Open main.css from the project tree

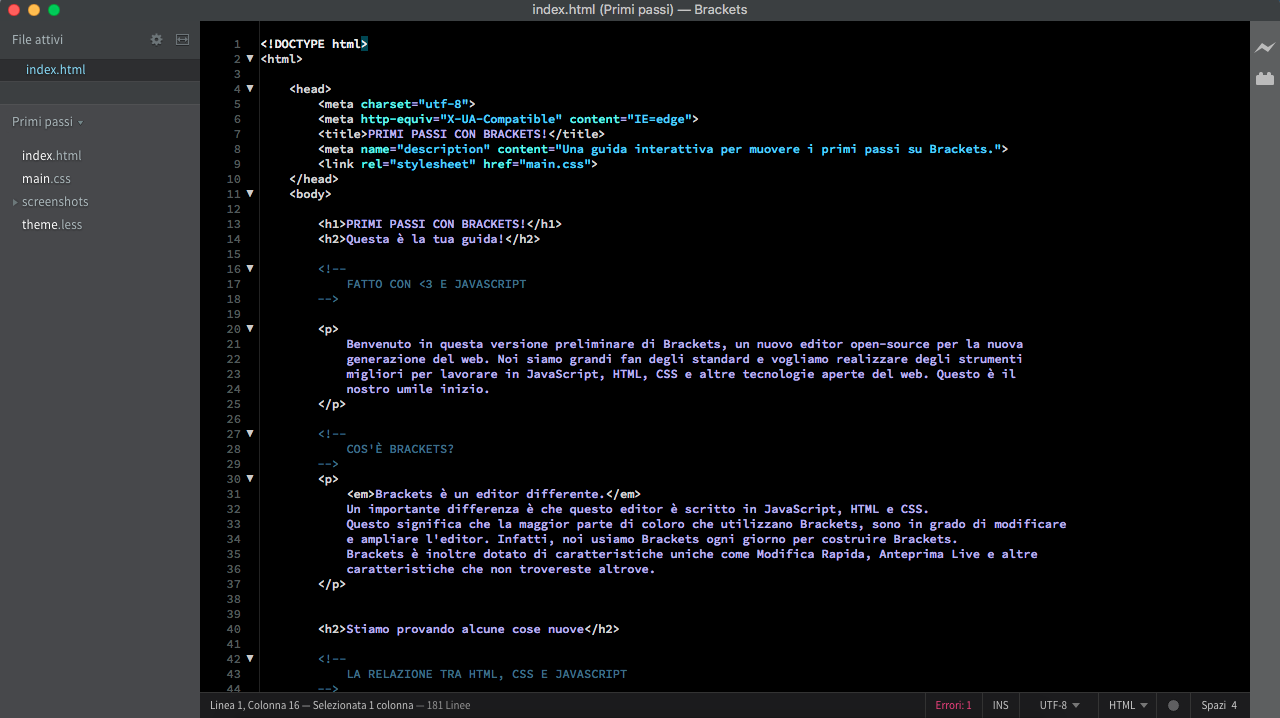pyautogui.click(x=46, y=179)
